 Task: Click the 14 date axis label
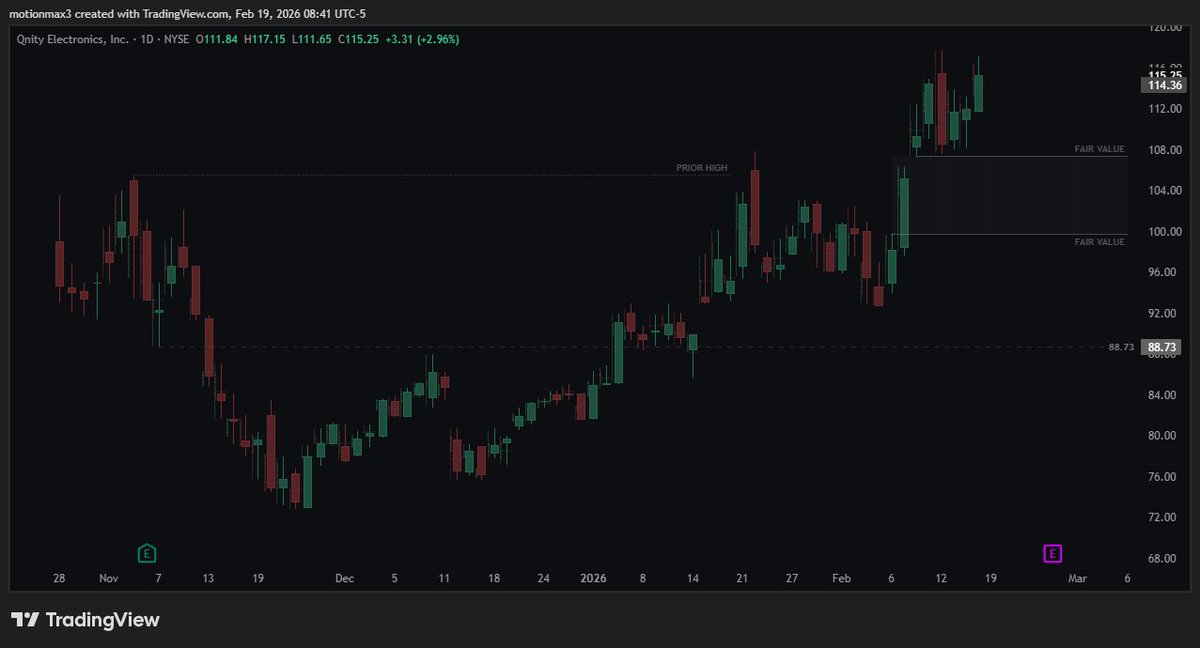(692, 579)
